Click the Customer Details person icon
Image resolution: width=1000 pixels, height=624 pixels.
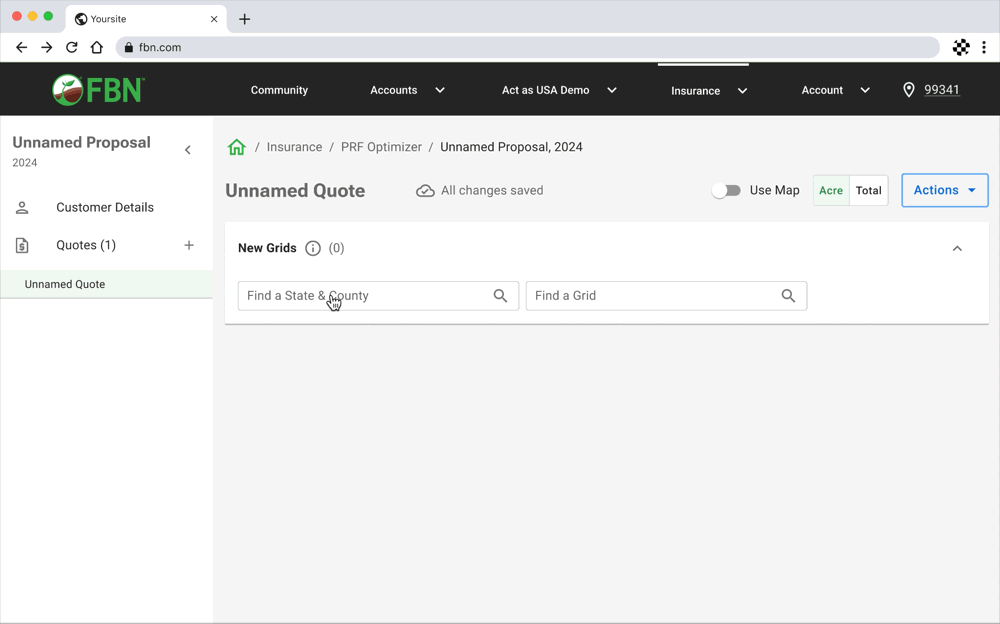22,207
